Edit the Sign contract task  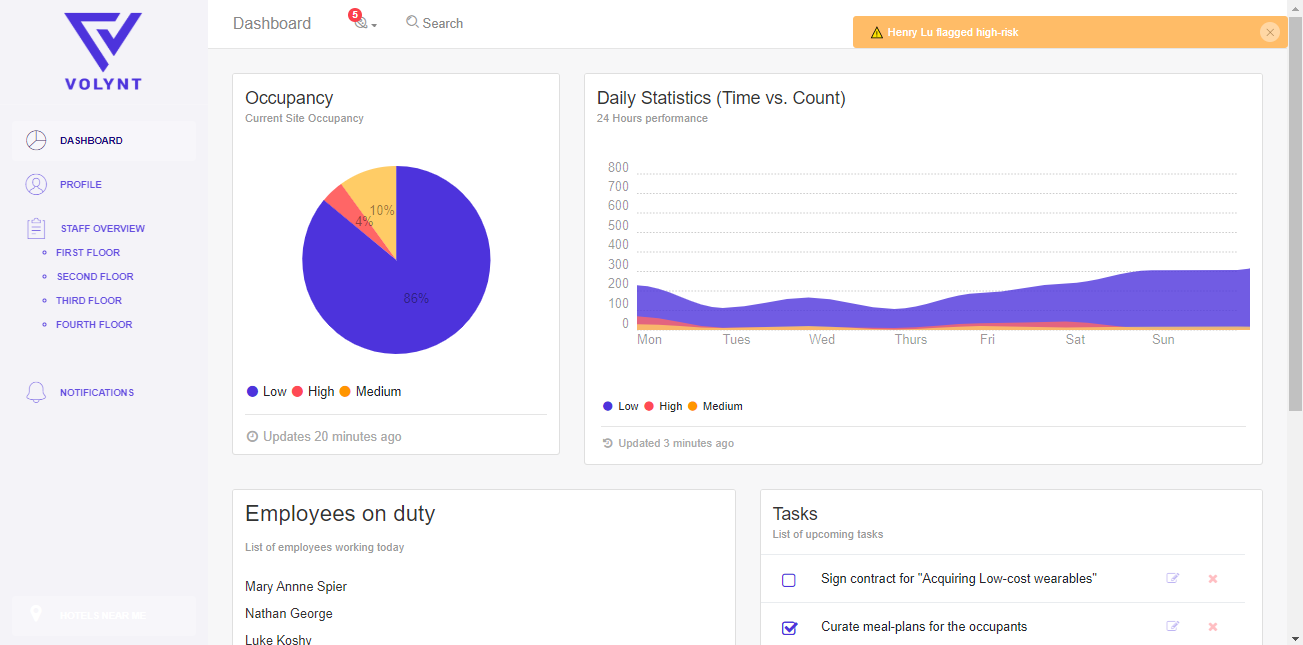(x=1173, y=578)
